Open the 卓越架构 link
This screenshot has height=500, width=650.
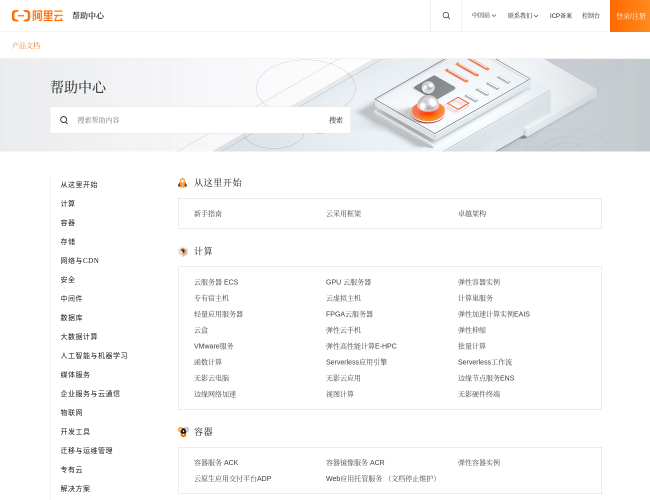point(472,214)
